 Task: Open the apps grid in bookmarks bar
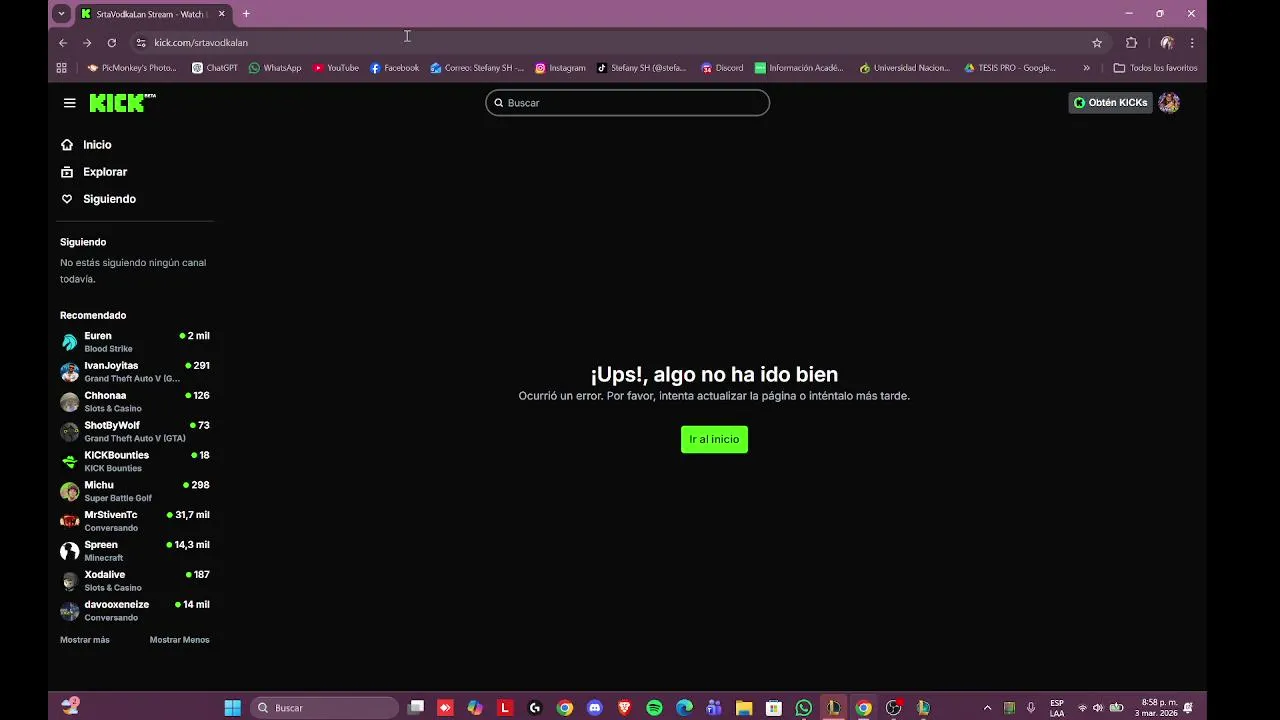point(61,68)
